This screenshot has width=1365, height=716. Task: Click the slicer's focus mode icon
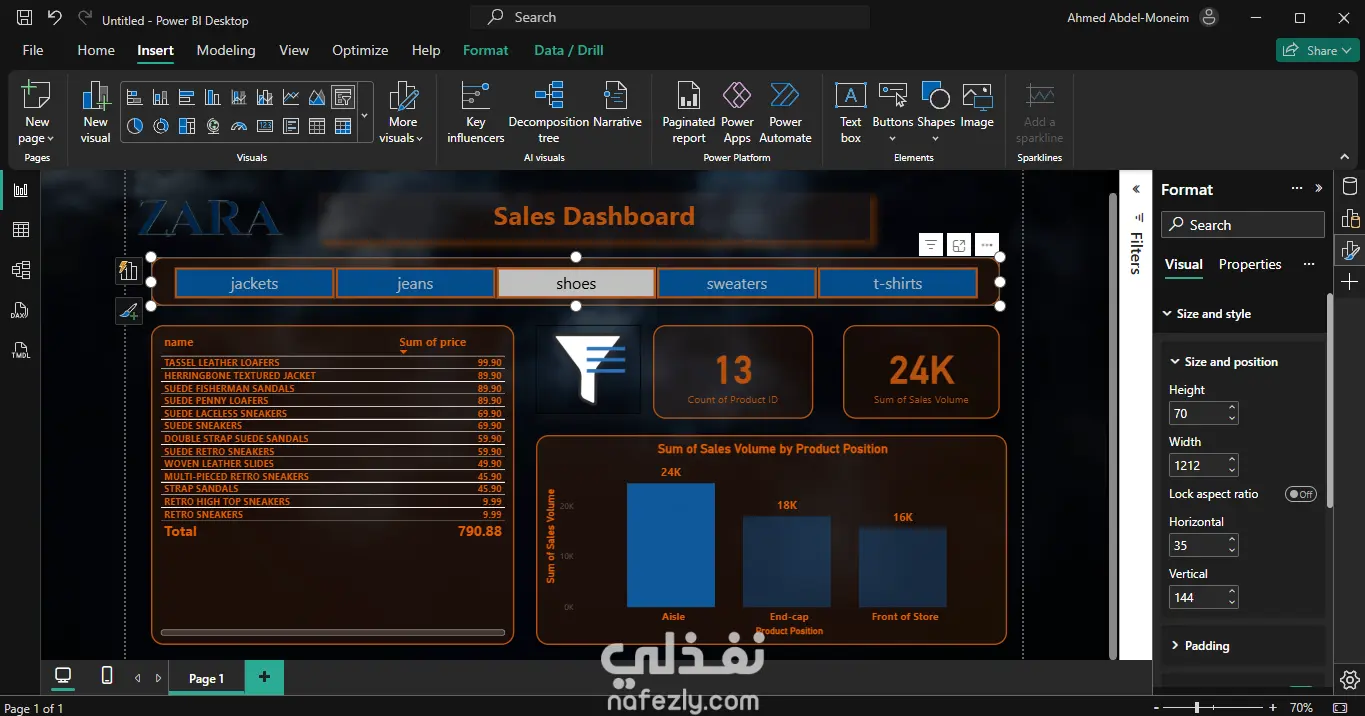click(959, 245)
